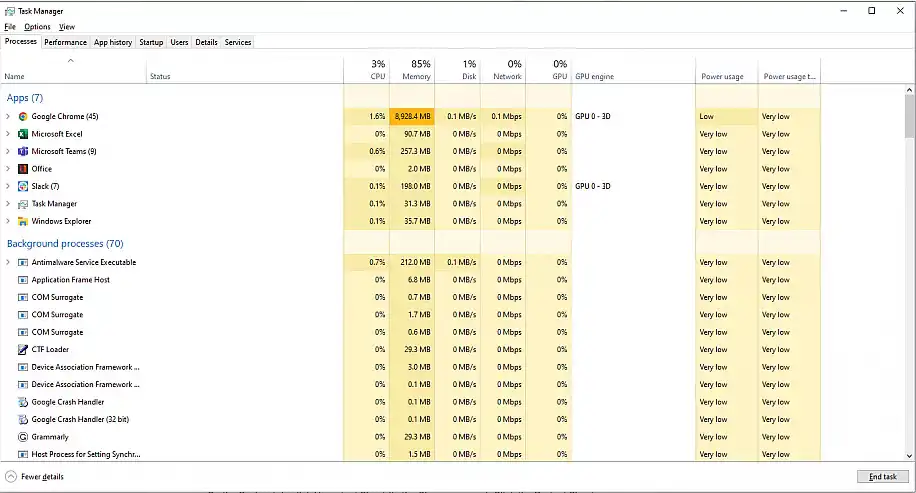Sort by the Name column header

(x=73, y=70)
